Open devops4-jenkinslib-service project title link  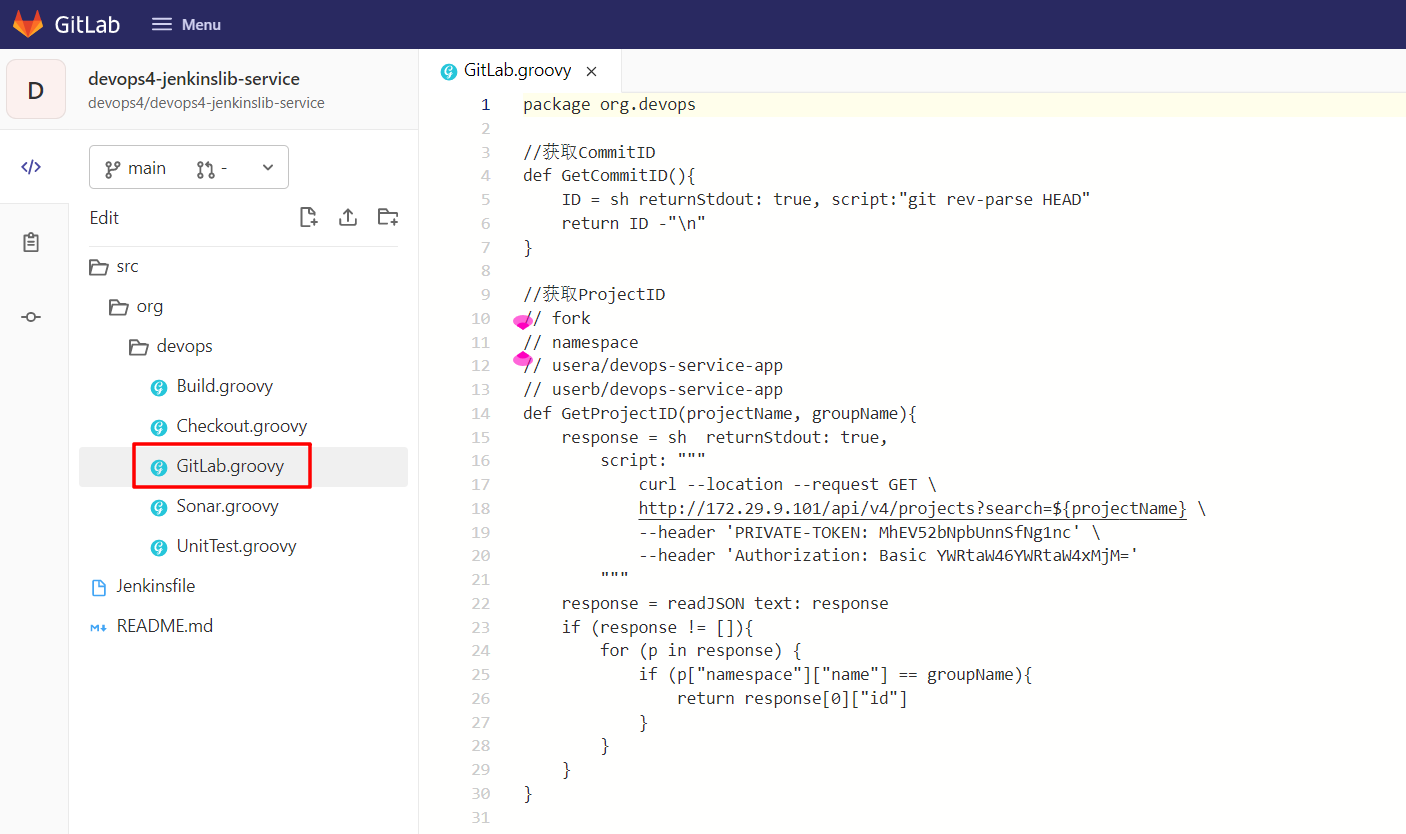pyautogui.click(x=194, y=79)
